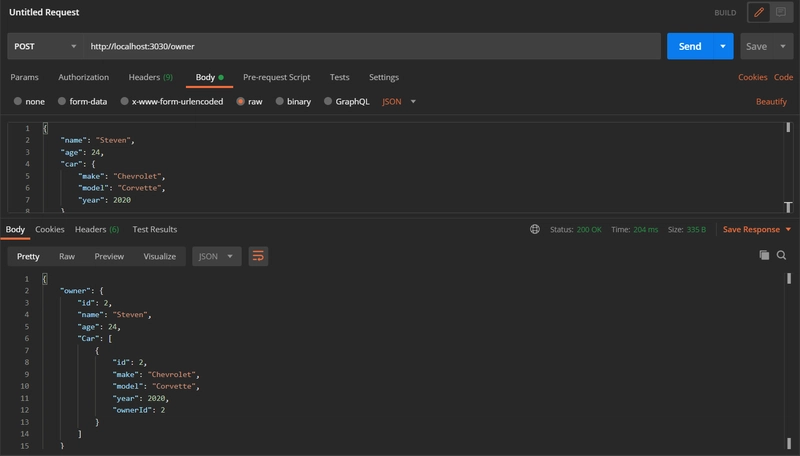Select the response Body tab
This screenshot has height=456, width=800.
[15, 230]
